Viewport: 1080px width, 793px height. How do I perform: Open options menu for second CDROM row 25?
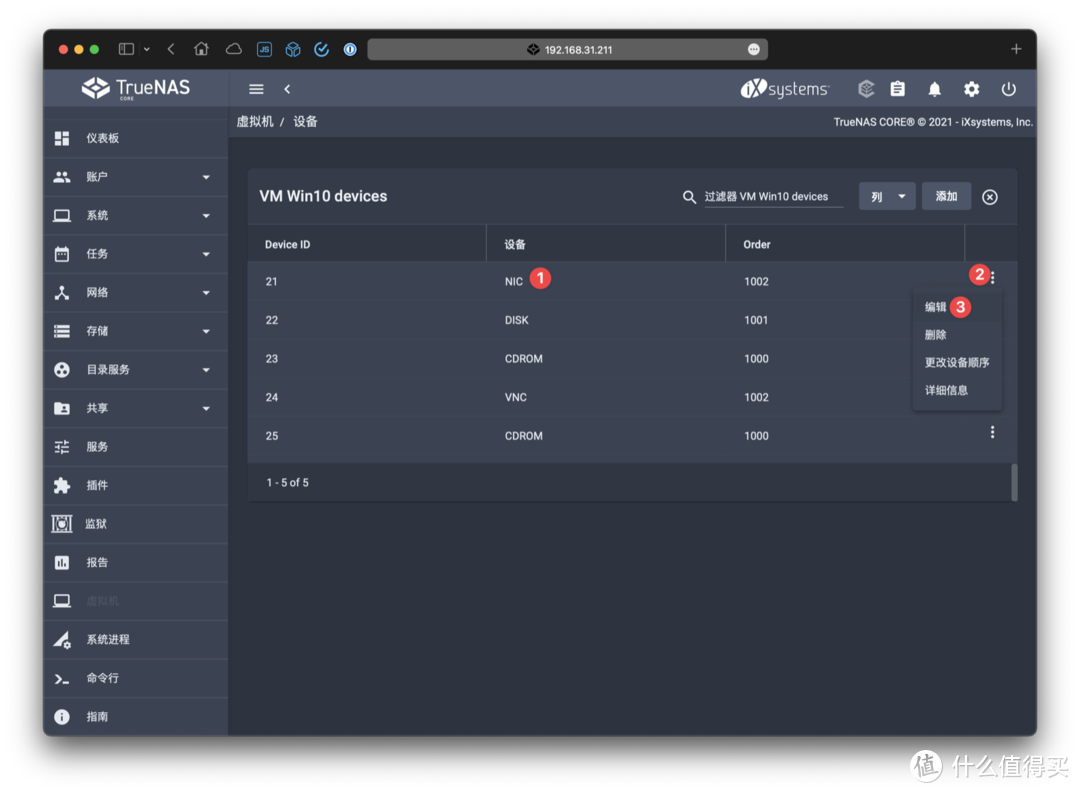tap(993, 432)
